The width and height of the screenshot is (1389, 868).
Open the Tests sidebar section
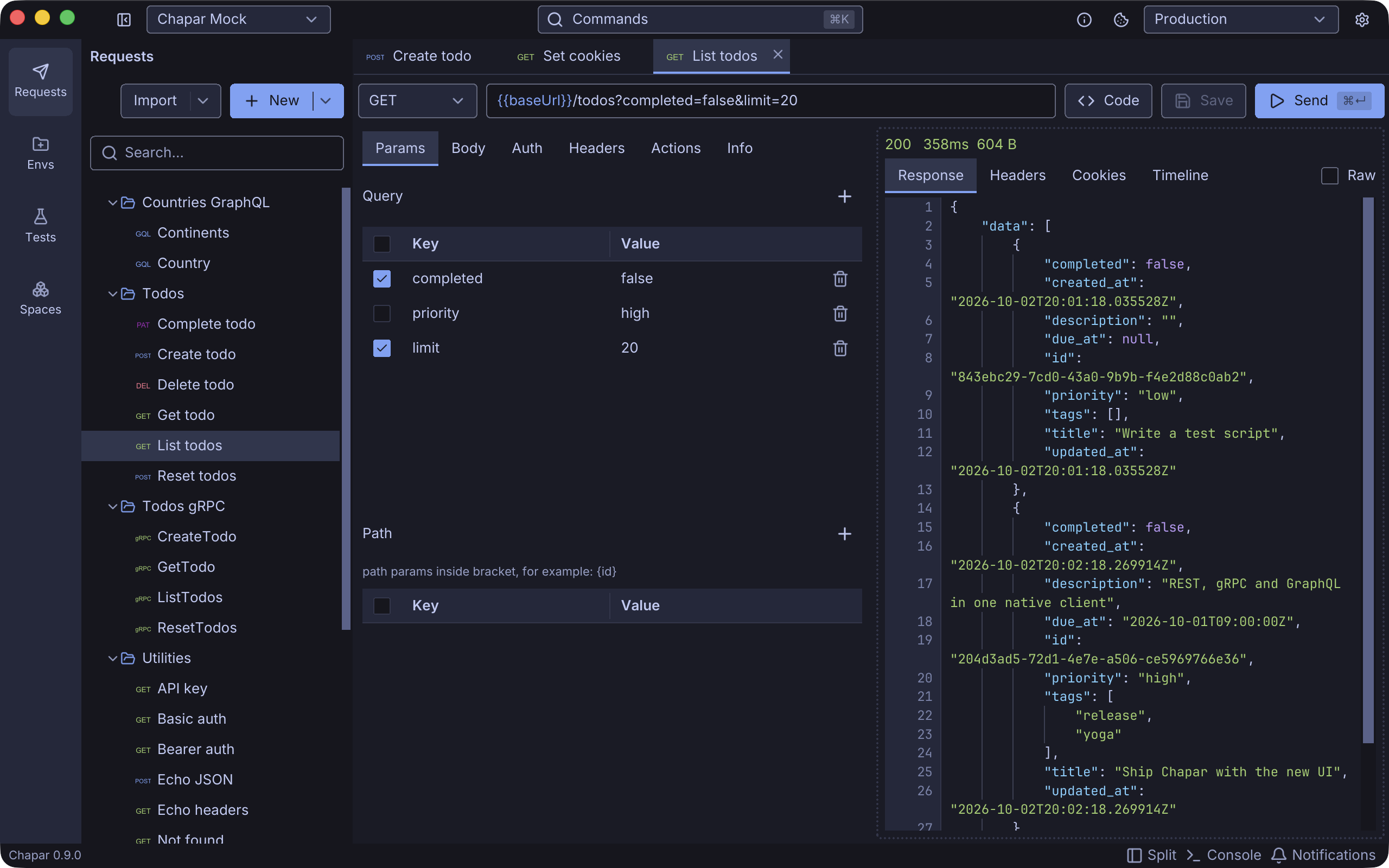[40, 226]
